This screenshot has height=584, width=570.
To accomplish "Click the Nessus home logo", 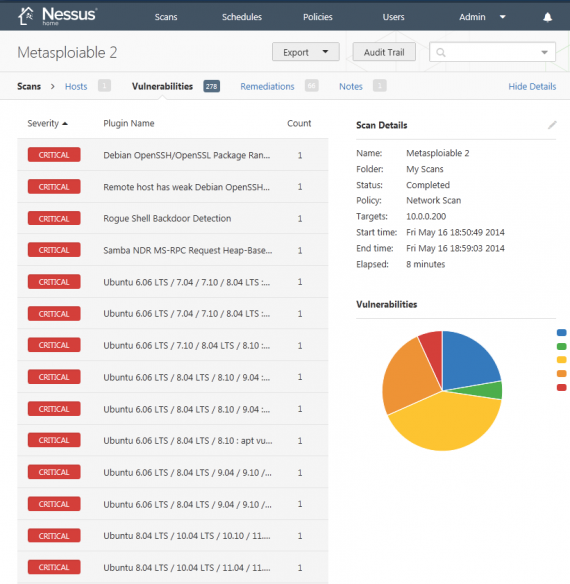I will 57,16.
